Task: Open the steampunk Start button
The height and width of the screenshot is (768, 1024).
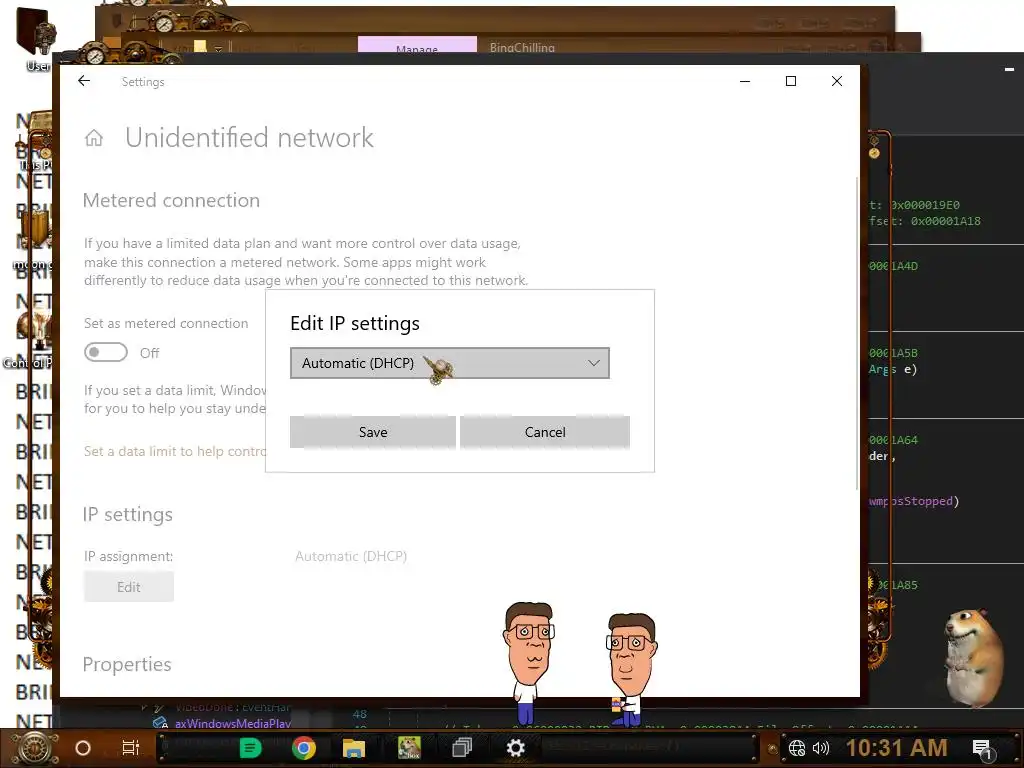Action: [33, 748]
